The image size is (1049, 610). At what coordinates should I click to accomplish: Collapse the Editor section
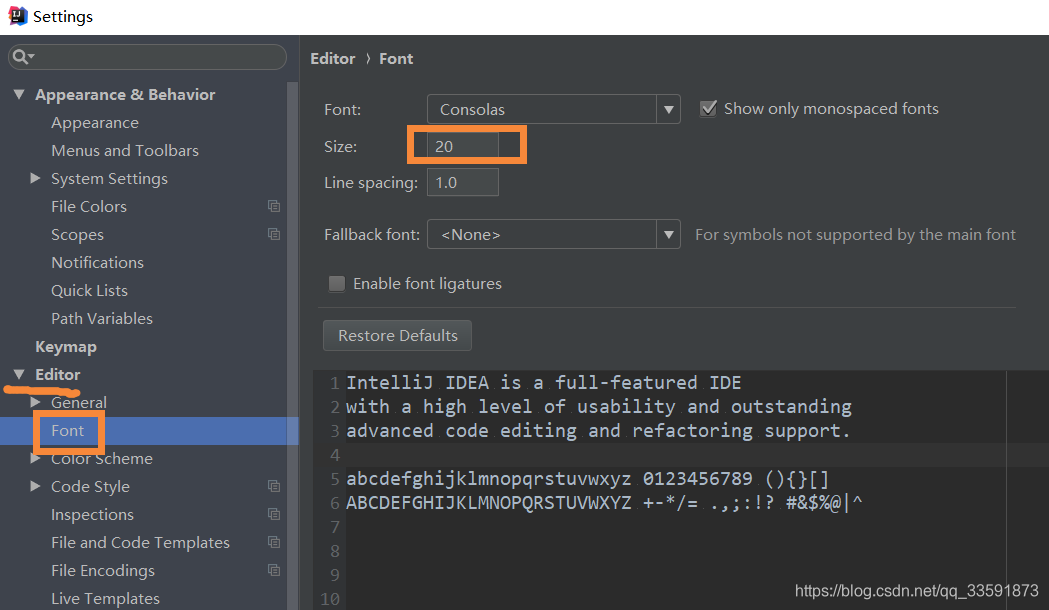(19, 374)
